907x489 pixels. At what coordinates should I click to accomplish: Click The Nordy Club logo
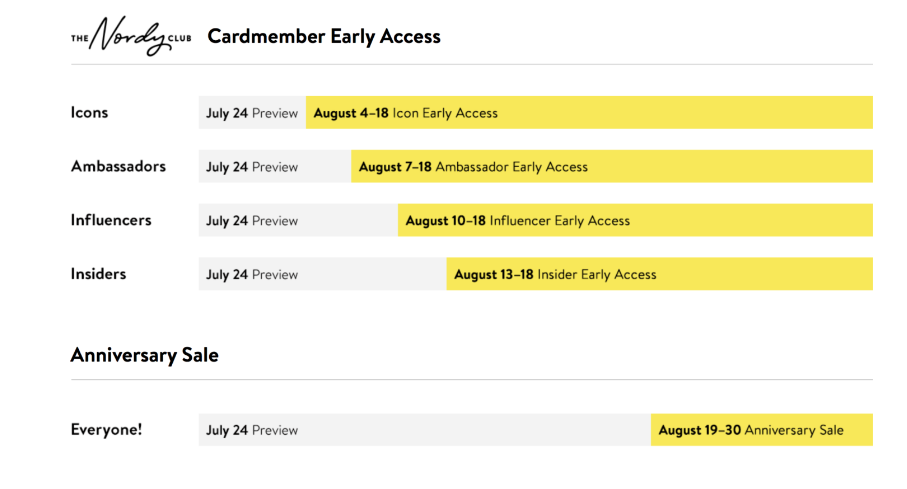131,36
